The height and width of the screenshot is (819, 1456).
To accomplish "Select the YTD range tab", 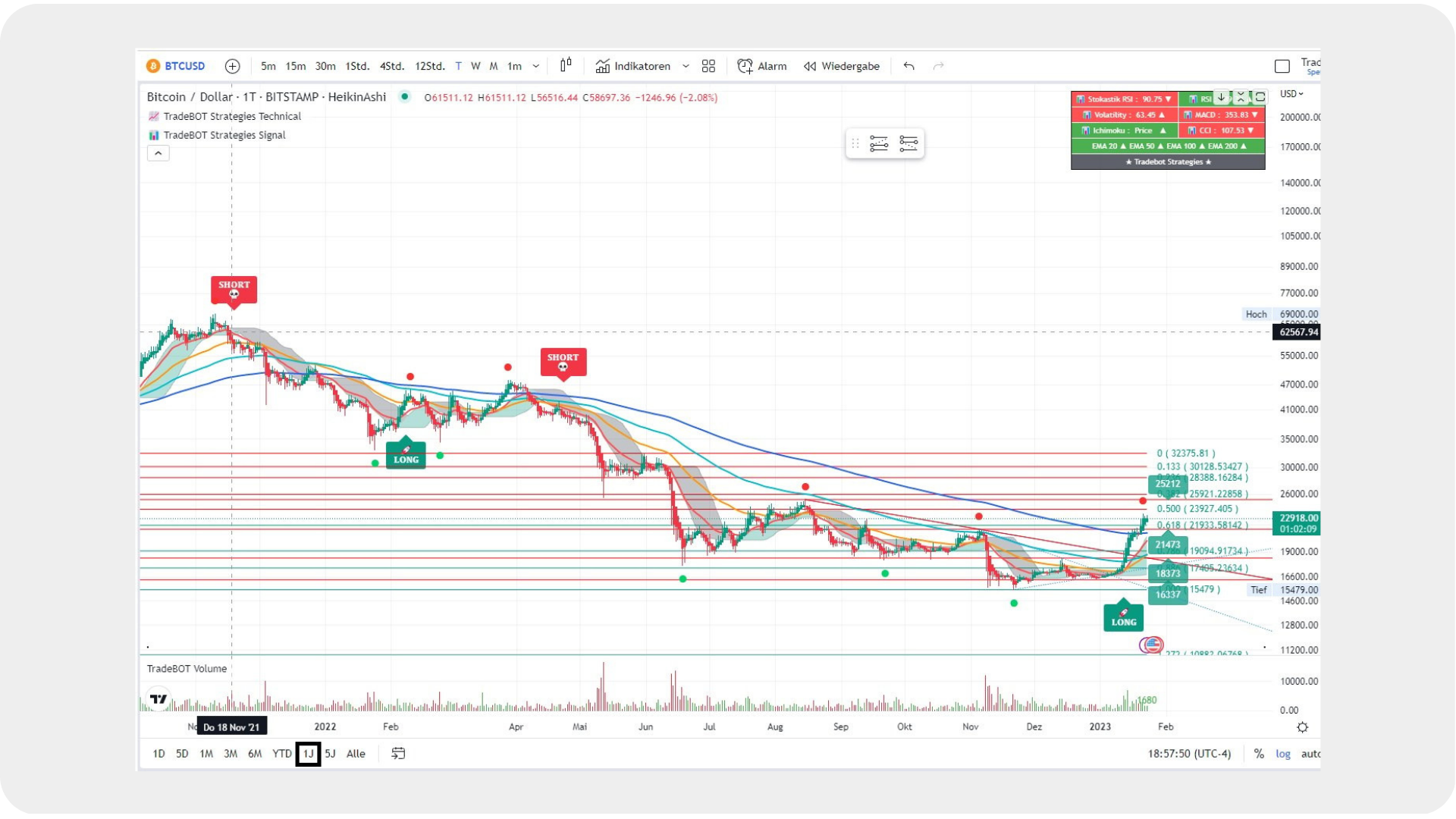I will tap(281, 754).
